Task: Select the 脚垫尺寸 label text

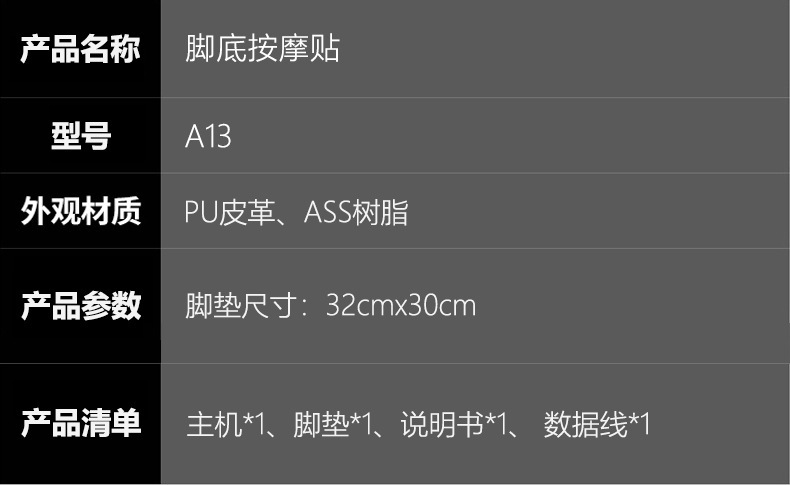Action: click(241, 306)
